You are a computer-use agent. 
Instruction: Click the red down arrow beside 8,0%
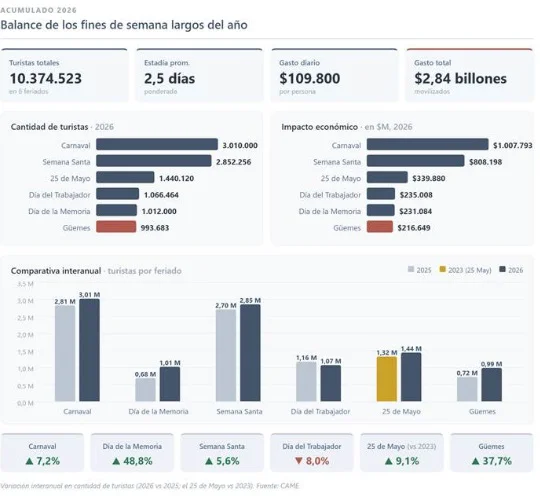(x=299, y=461)
